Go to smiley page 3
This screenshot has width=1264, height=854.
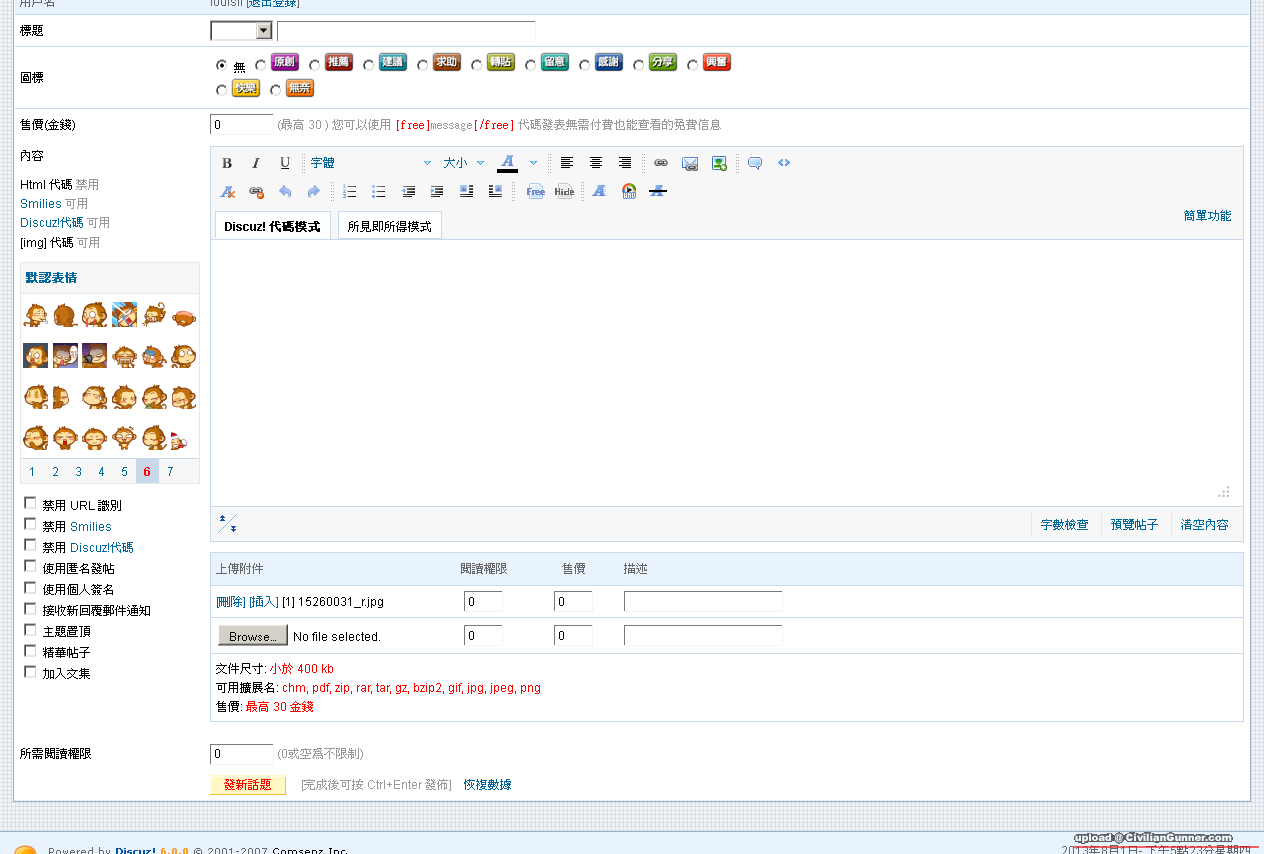point(78,472)
